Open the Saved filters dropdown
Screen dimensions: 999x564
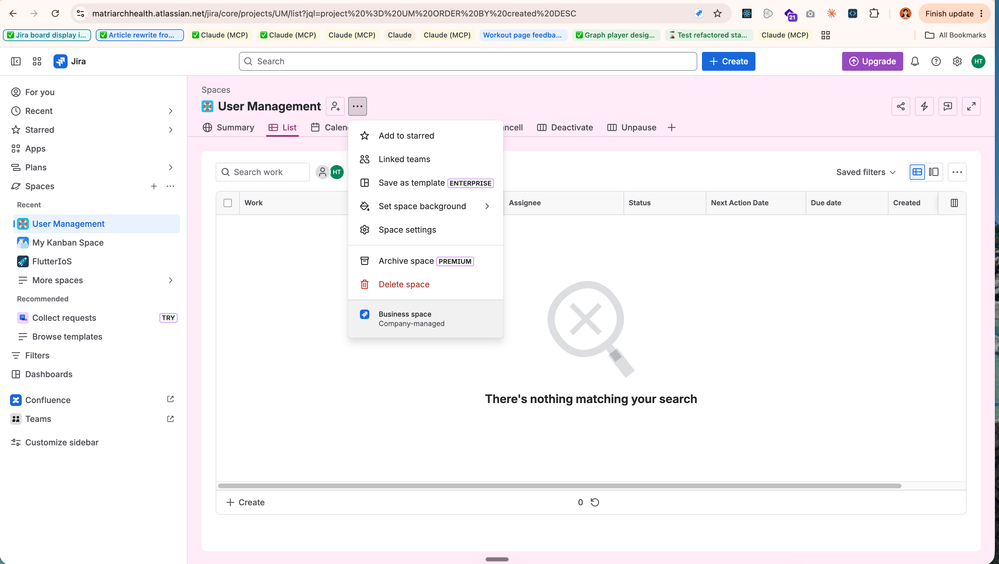(865, 172)
